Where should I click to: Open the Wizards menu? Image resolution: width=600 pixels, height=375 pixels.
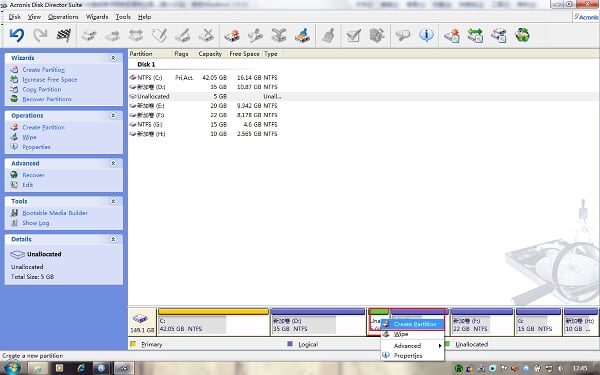(x=97, y=17)
